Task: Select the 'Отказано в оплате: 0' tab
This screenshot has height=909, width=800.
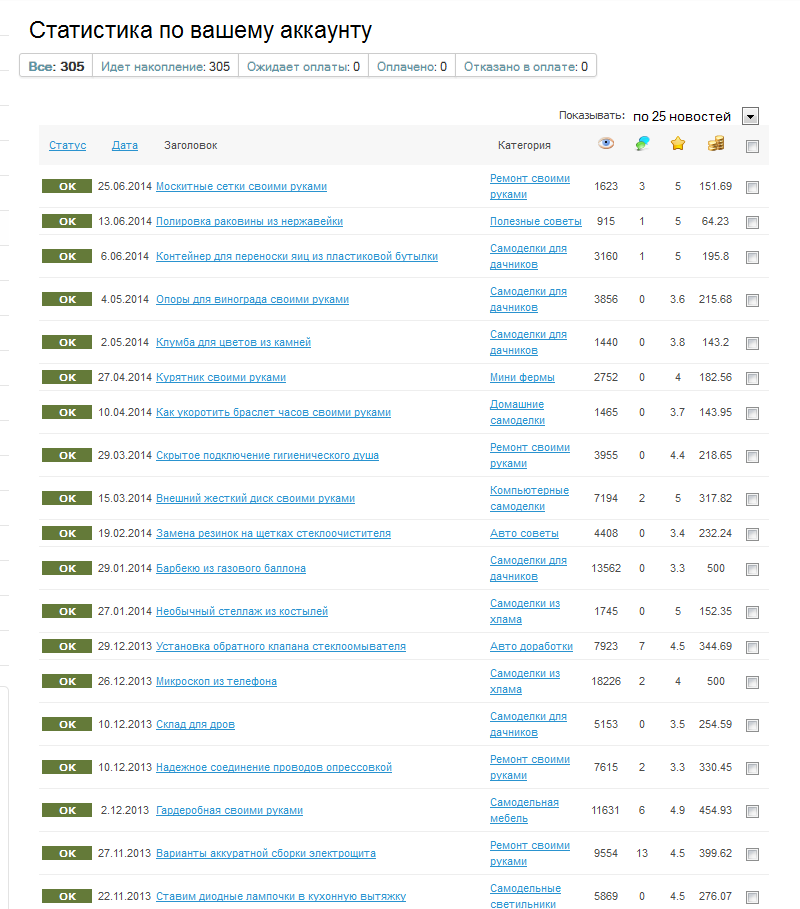Action: pos(526,66)
